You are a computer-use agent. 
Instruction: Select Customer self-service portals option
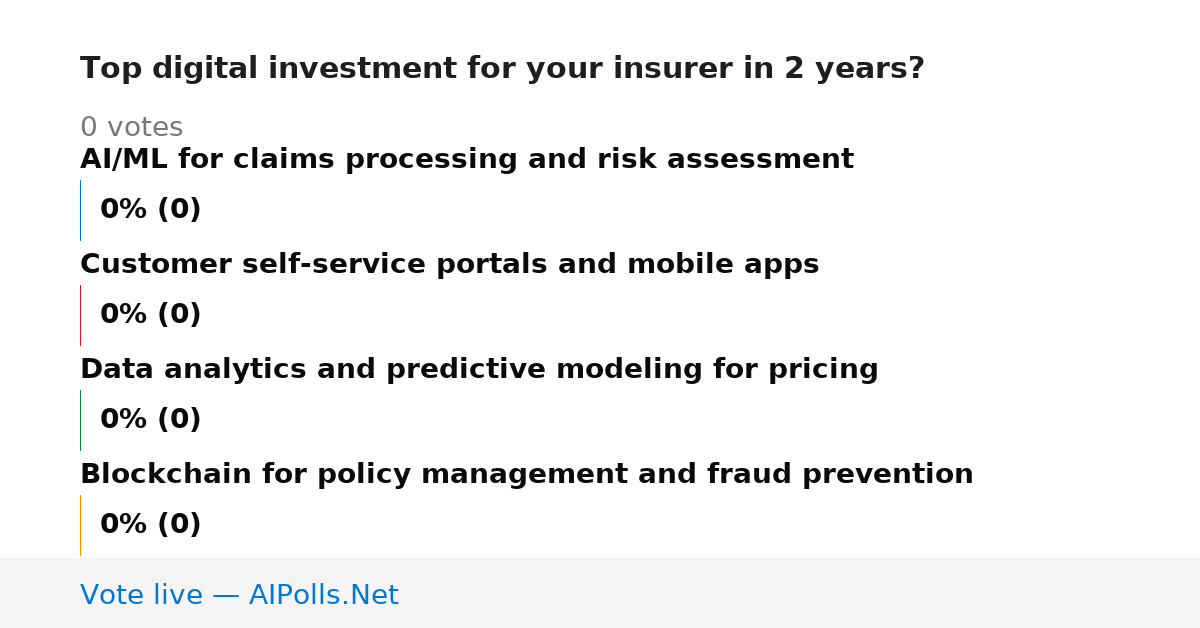(449, 265)
